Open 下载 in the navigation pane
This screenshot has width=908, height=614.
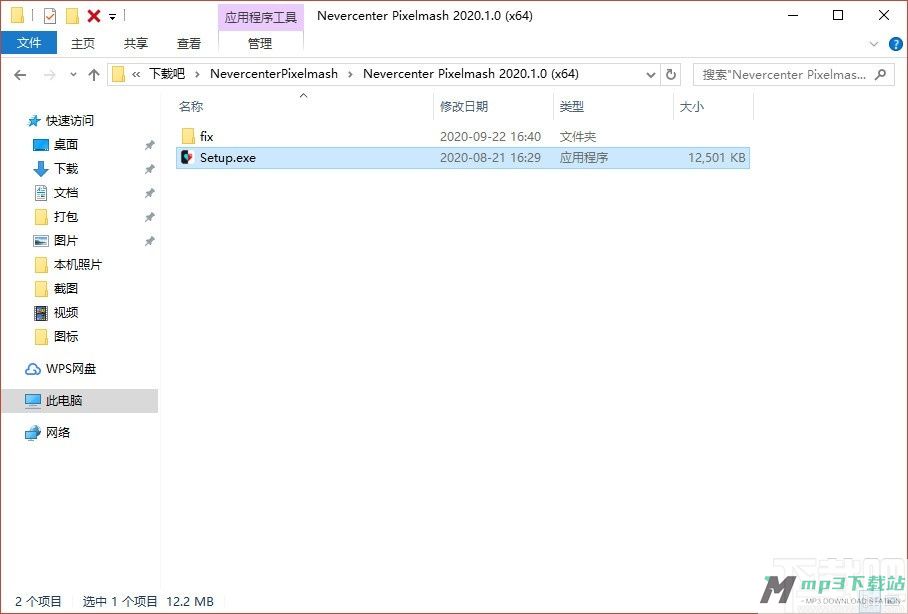66,169
